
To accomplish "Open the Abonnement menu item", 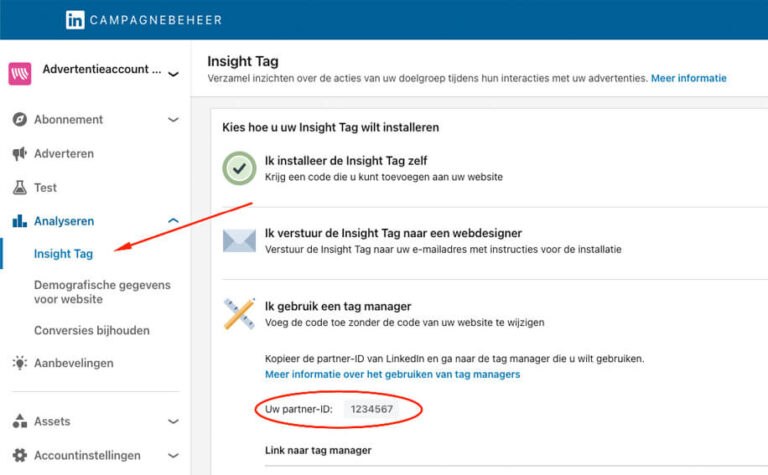I will (68, 119).
